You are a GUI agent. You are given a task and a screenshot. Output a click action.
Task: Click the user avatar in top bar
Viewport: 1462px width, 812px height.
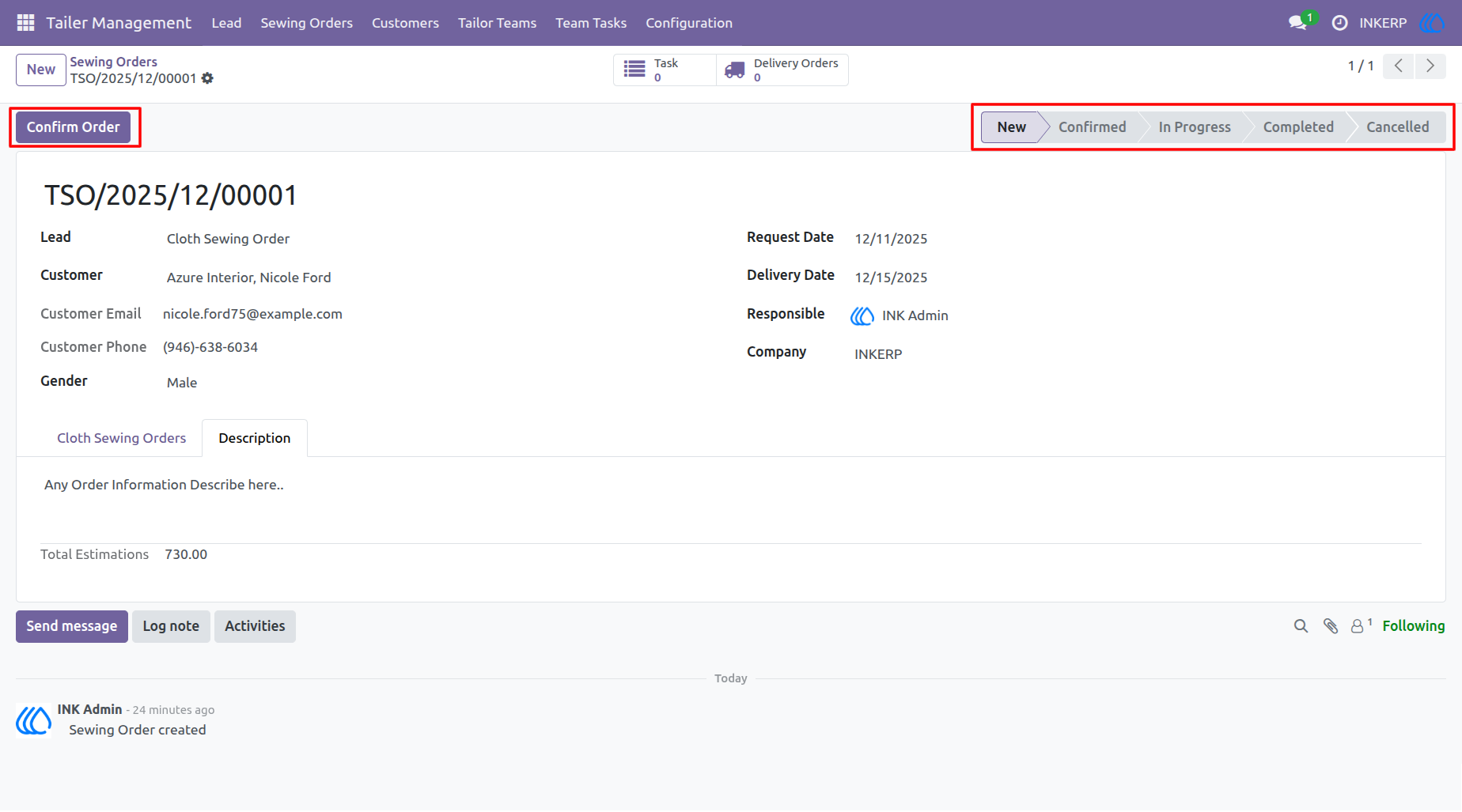[x=1433, y=23]
